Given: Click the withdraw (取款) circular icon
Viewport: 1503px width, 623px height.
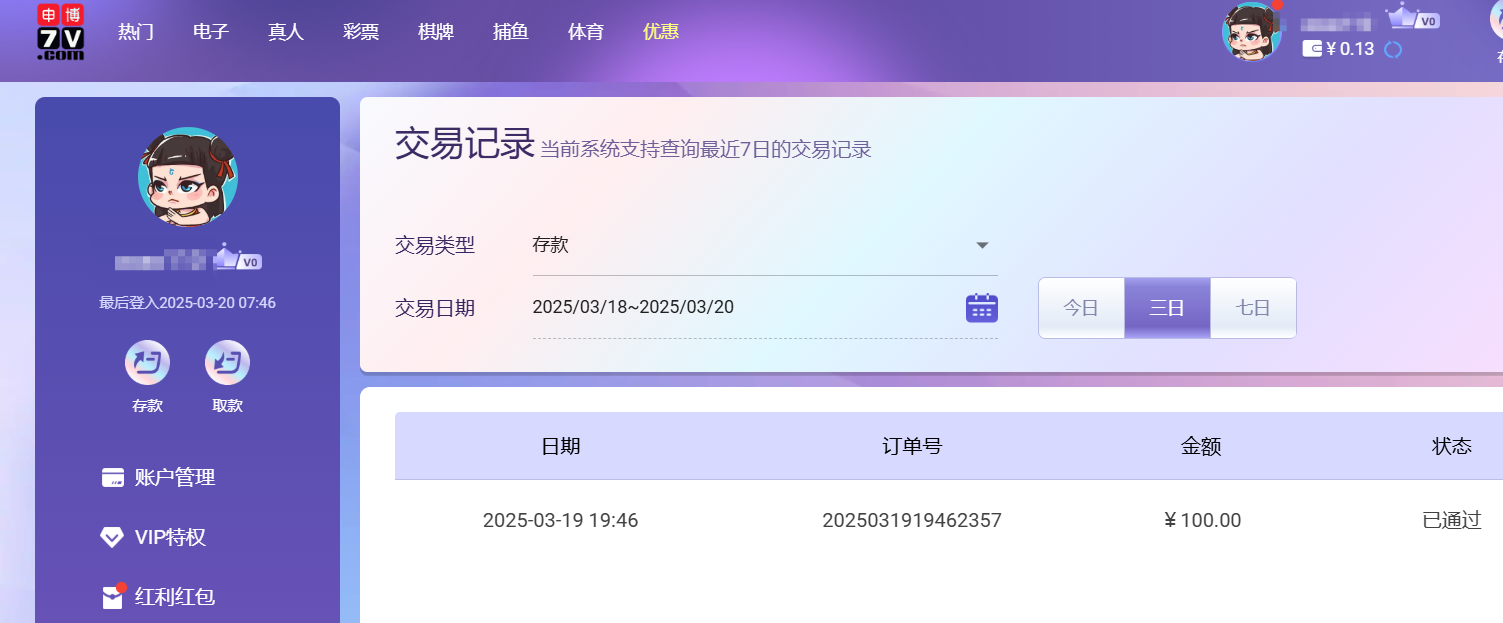Looking at the screenshot, I should pyautogui.click(x=227, y=363).
